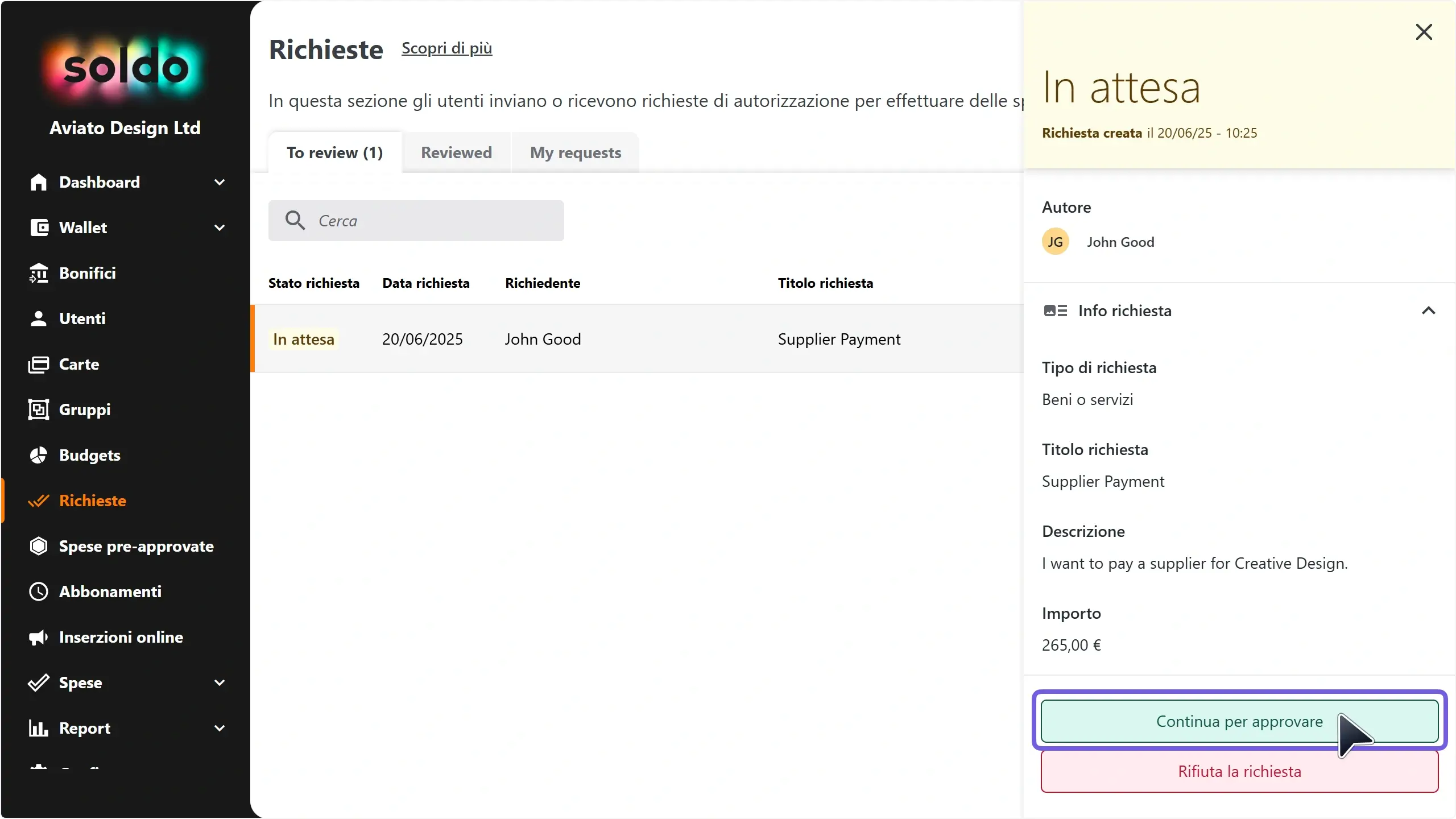Click the Inserzioni online megaphone icon
The height and width of the screenshot is (819, 1456).
[38, 637]
